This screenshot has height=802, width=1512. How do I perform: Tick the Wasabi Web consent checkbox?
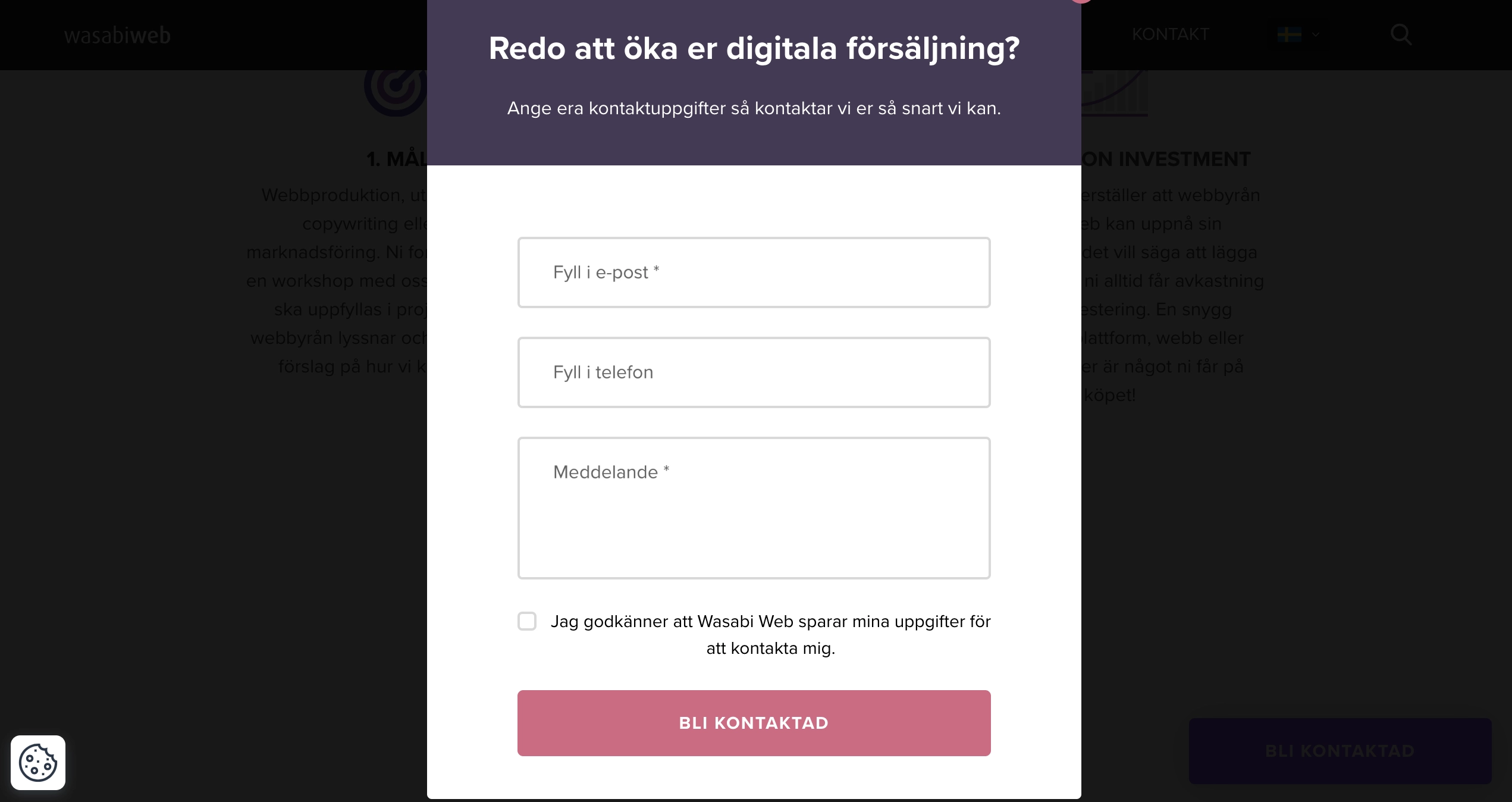tap(527, 621)
